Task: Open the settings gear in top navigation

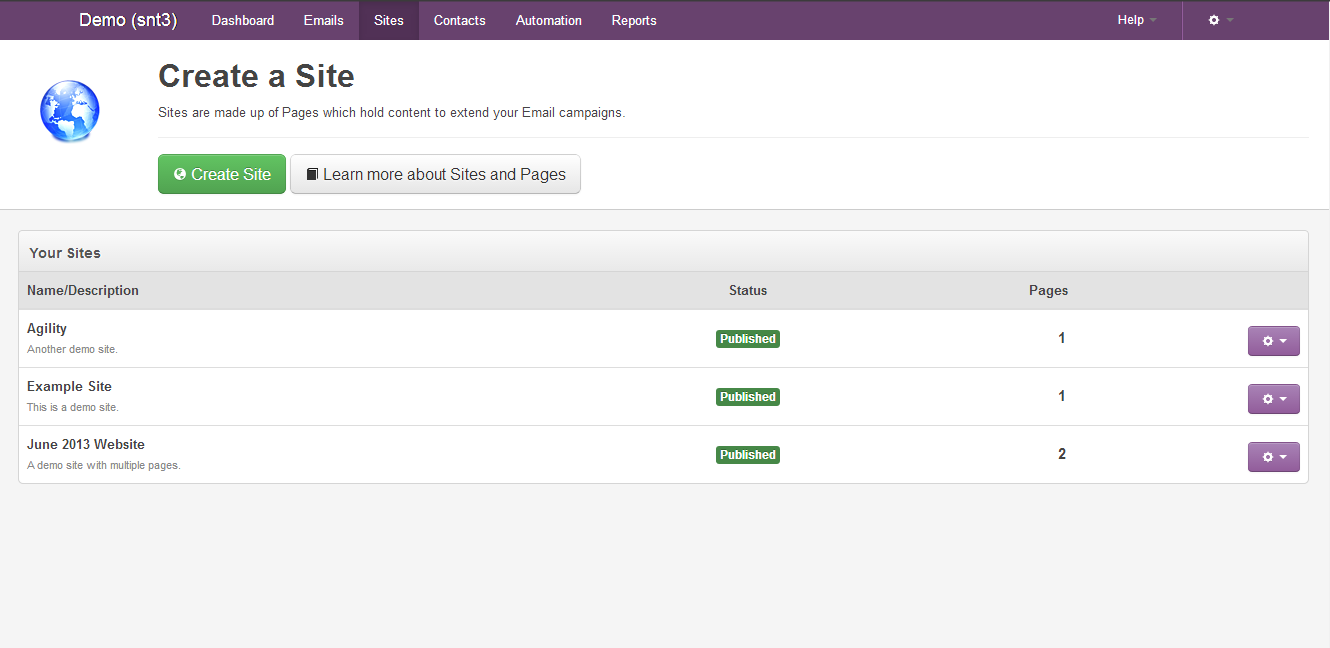Action: click(1220, 20)
